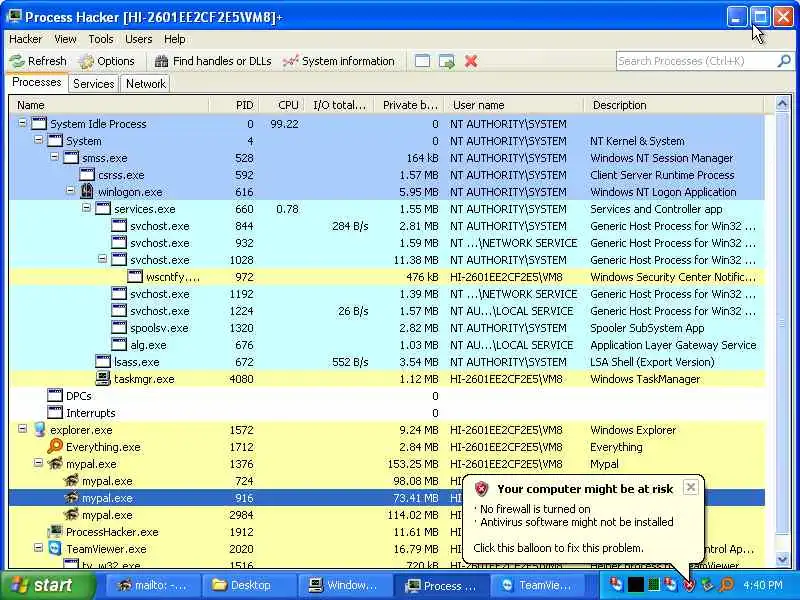The height and width of the screenshot is (600, 800).
Task: Collapse the System process node
Action: coord(38,140)
